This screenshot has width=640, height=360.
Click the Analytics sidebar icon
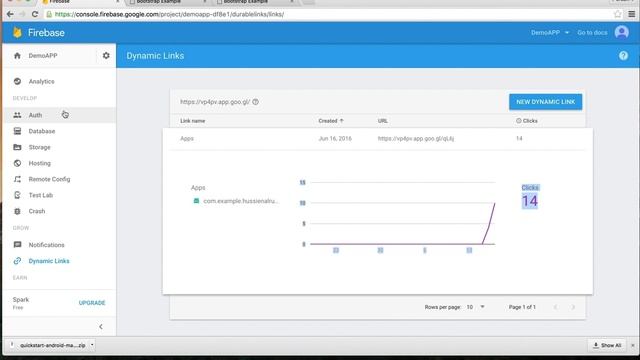coord(17,81)
